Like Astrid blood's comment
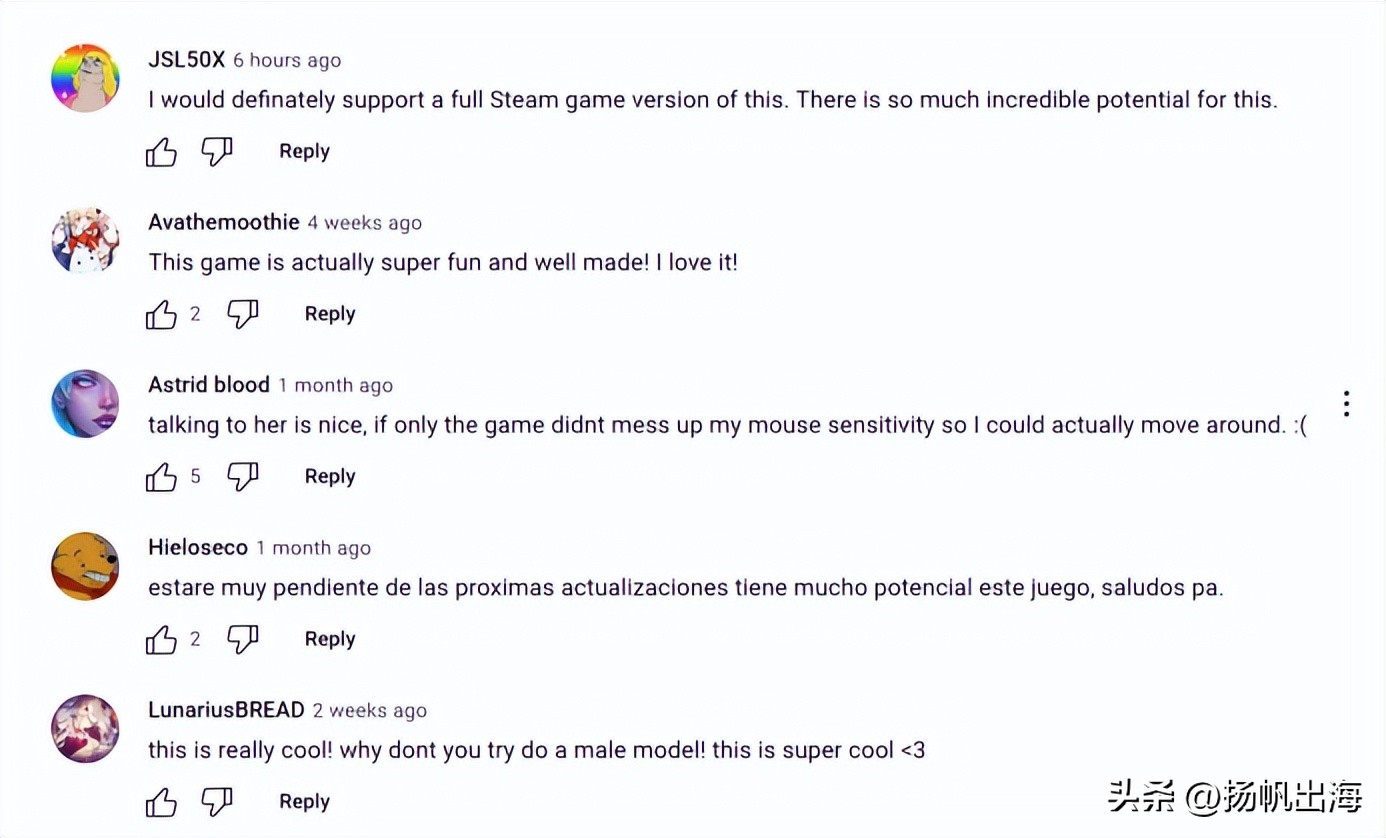The width and height of the screenshot is (1386, 838). point(161,478)
